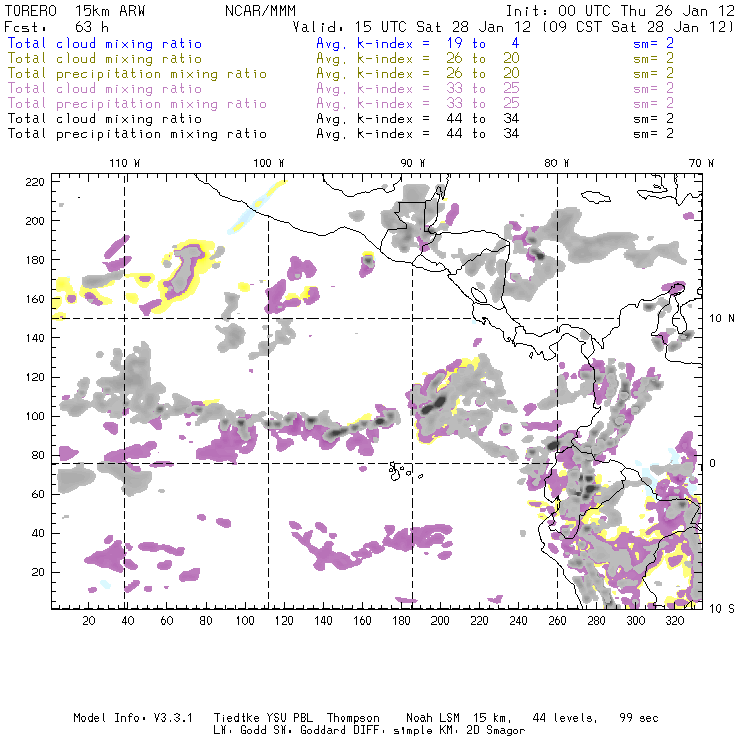This screenshot has width=740, height=740.
Task: Click the '180' tick on the vertical axis
Action: [x=35, y=260]
